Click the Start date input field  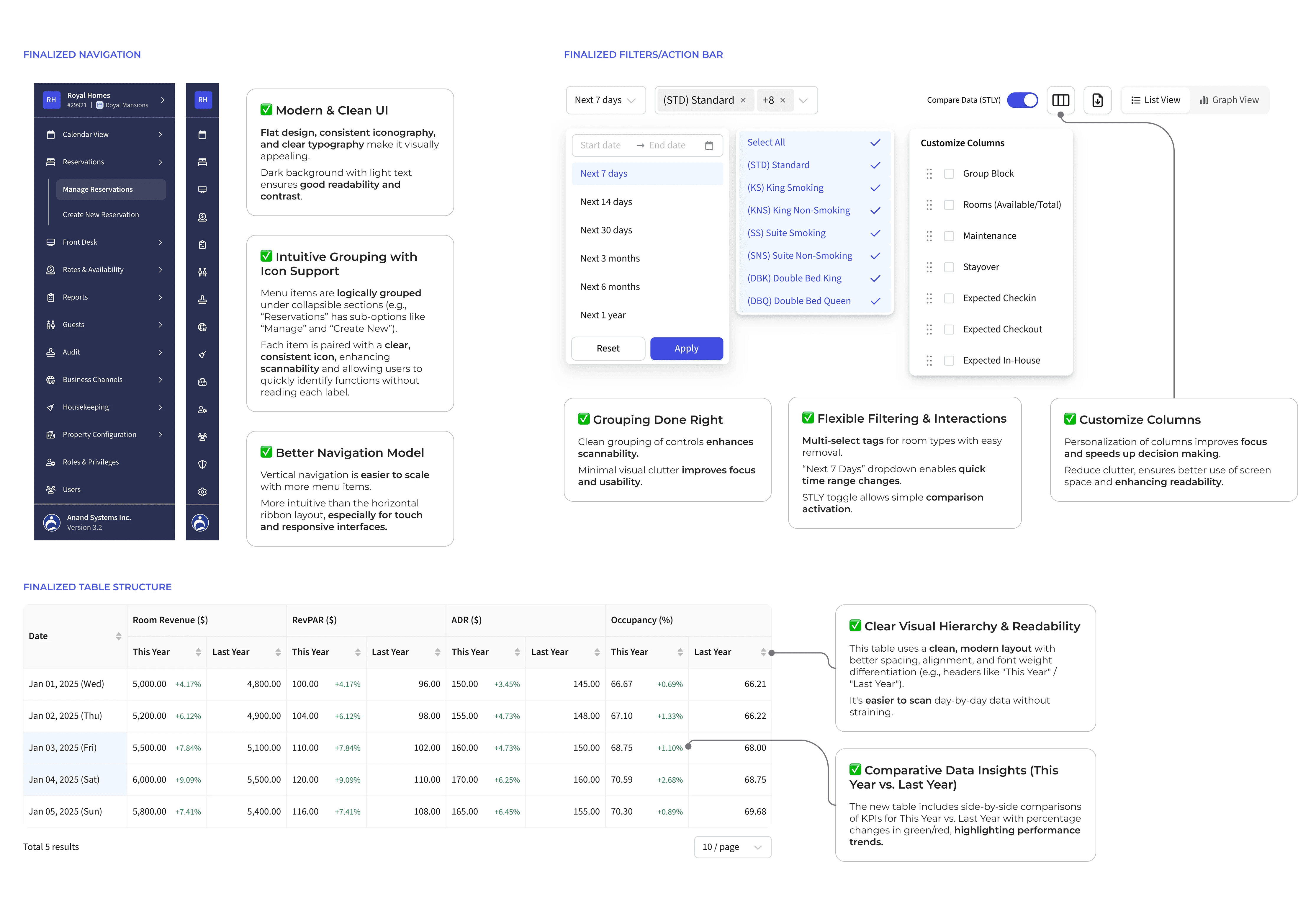(601, 145)
